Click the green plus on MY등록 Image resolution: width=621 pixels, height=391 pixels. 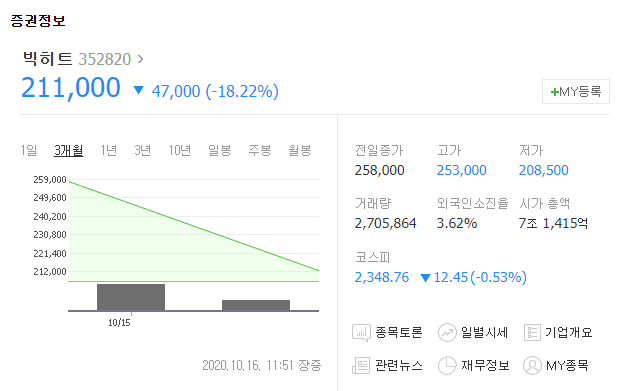554,92
